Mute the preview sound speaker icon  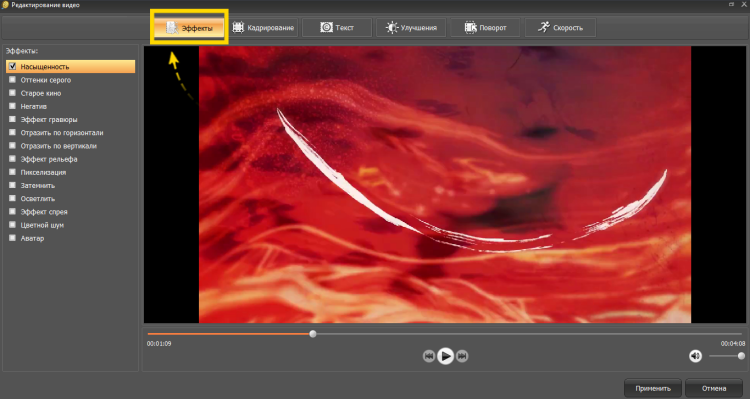click(x=695, y=356)
